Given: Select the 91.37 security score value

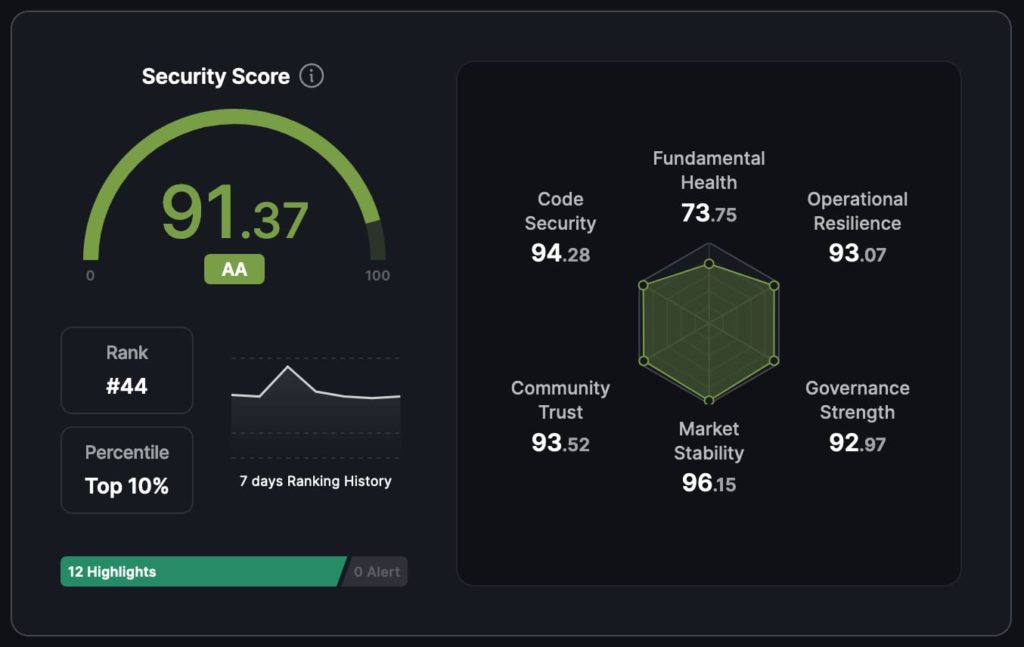Looking at the screenshot, I should pos(234,213).
